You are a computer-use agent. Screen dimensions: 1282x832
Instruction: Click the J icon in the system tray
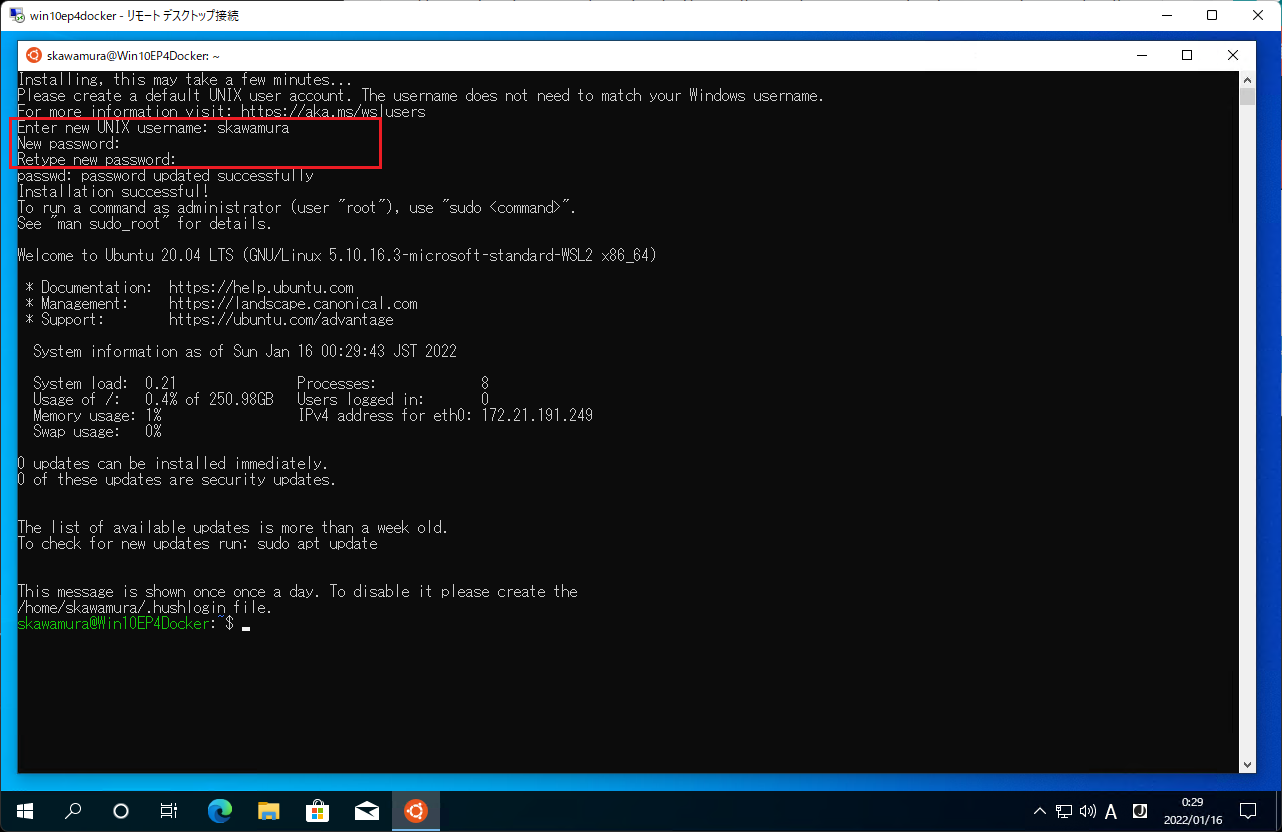pos(1140,812)
